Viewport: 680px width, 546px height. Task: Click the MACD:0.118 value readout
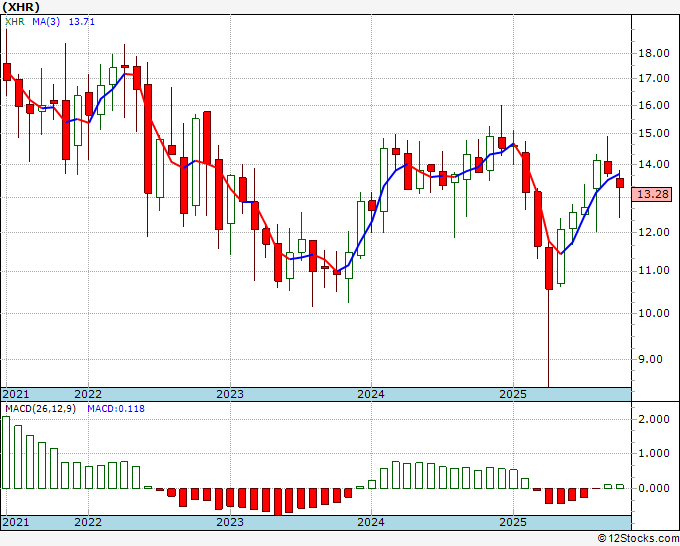coord(116,409)
